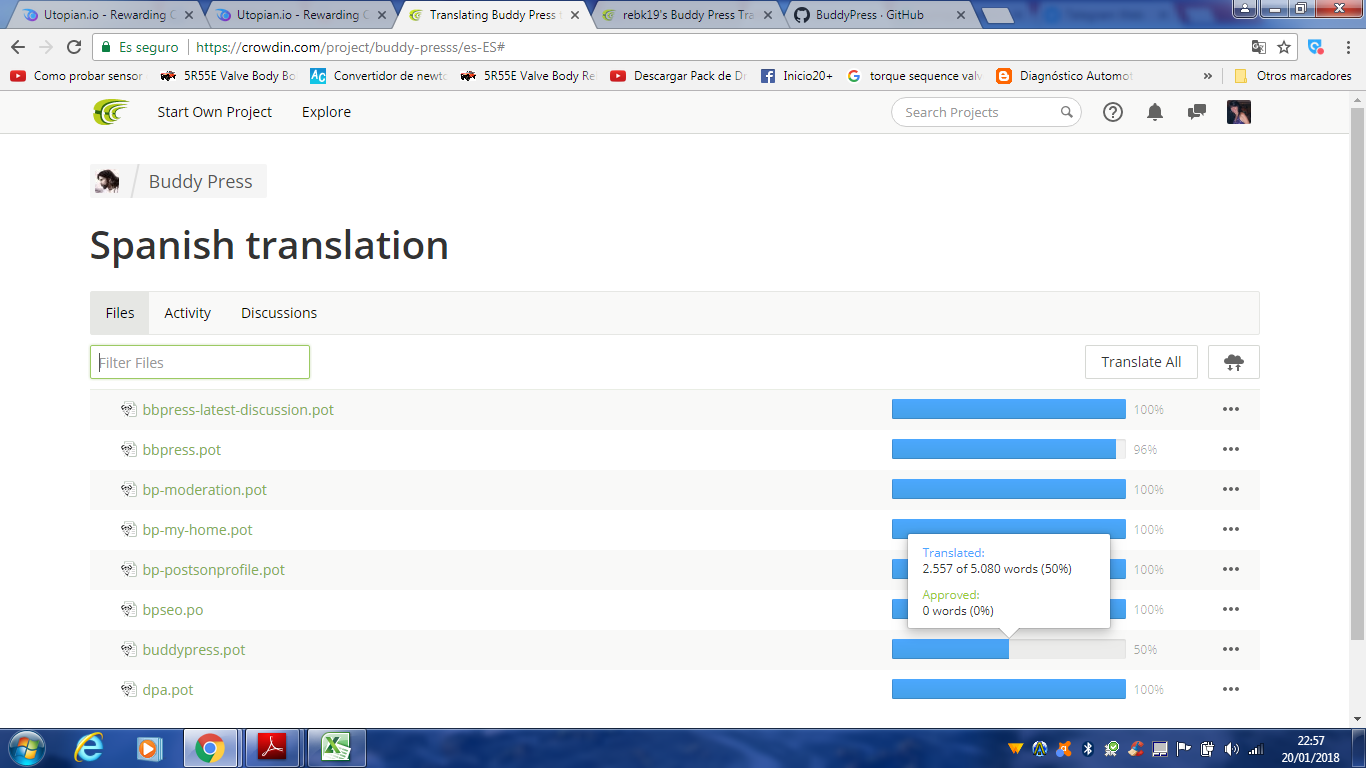Viewport: 1366px width, 768px height.
Task: Open options menu for buddypress.pot
Action: pyautogui.click(x=1231, y=649)
